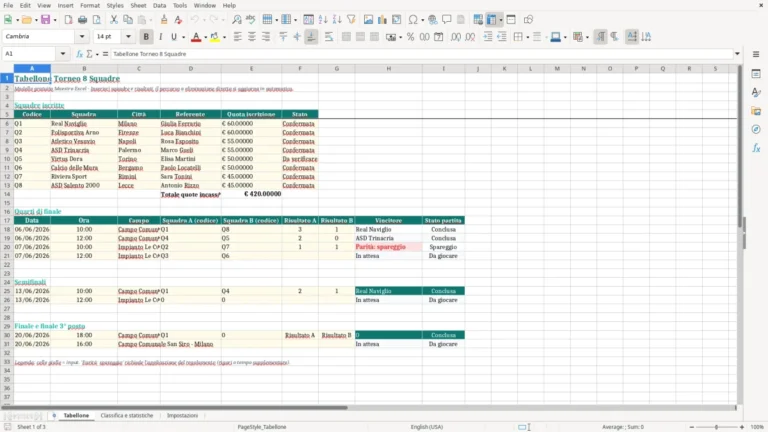Toggle Wrap Text button
This screenshot has height=432, width=768.
coord(329,37)
